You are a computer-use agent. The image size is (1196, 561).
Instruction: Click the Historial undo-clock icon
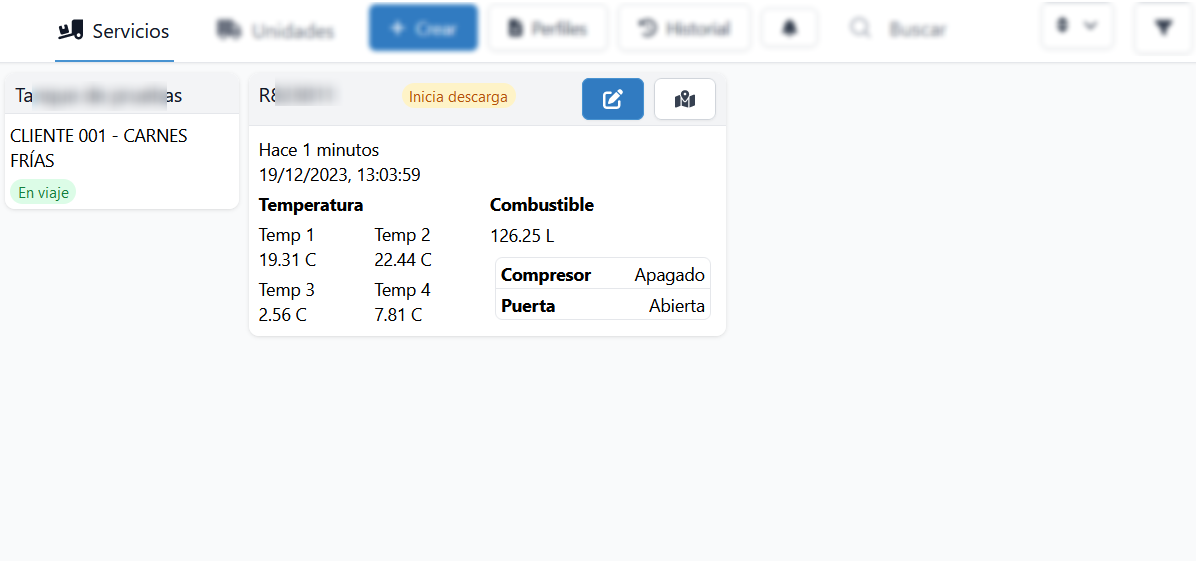click(648, 29)
